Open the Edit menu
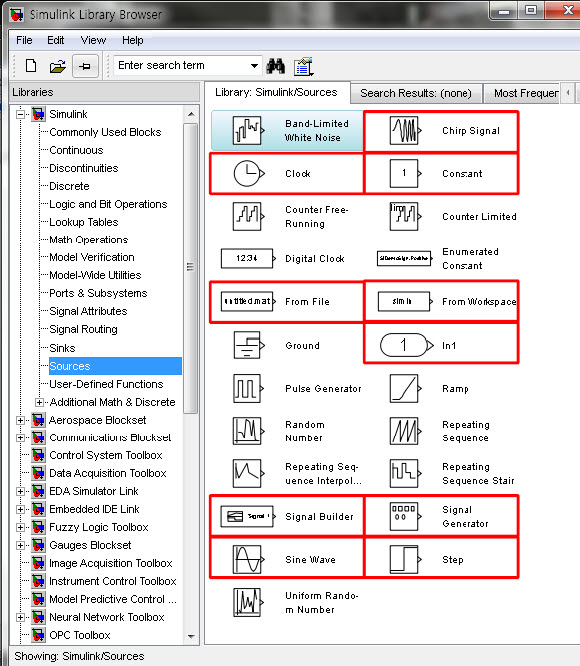This screenshot has width=580, height=666. [56, 40]
